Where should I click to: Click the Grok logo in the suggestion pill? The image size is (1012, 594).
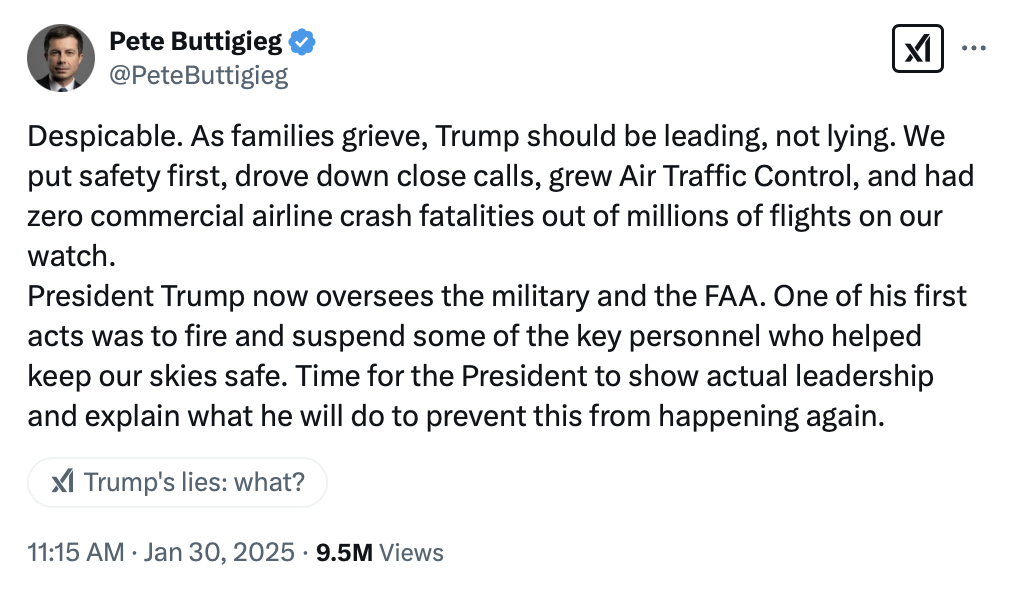tap(62, 482)
